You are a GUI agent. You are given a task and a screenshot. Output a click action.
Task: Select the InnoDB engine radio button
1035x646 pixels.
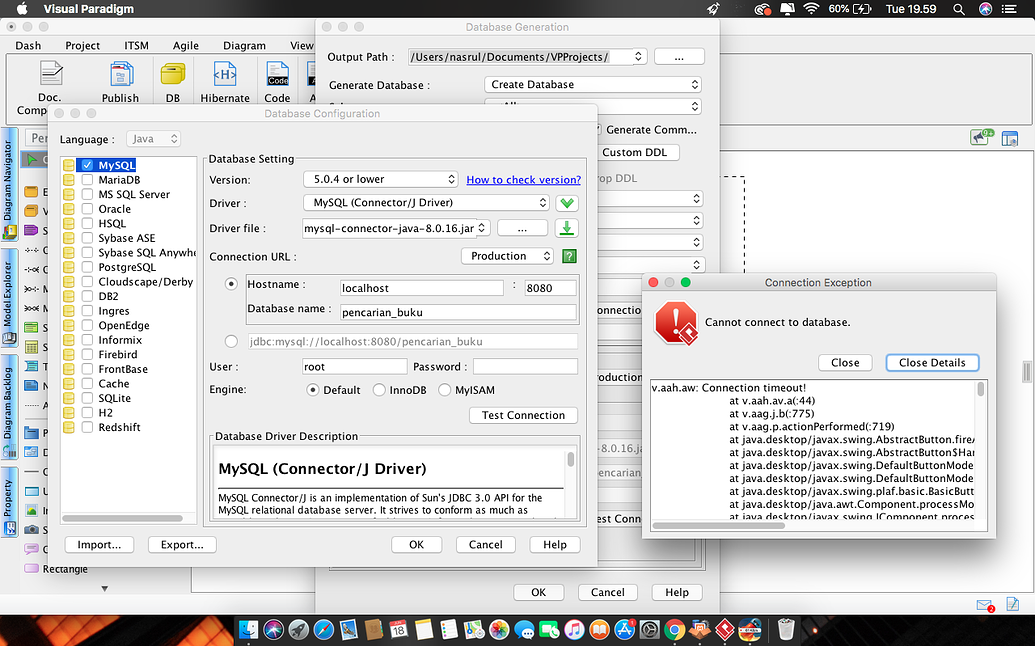[x=379, y=390]
